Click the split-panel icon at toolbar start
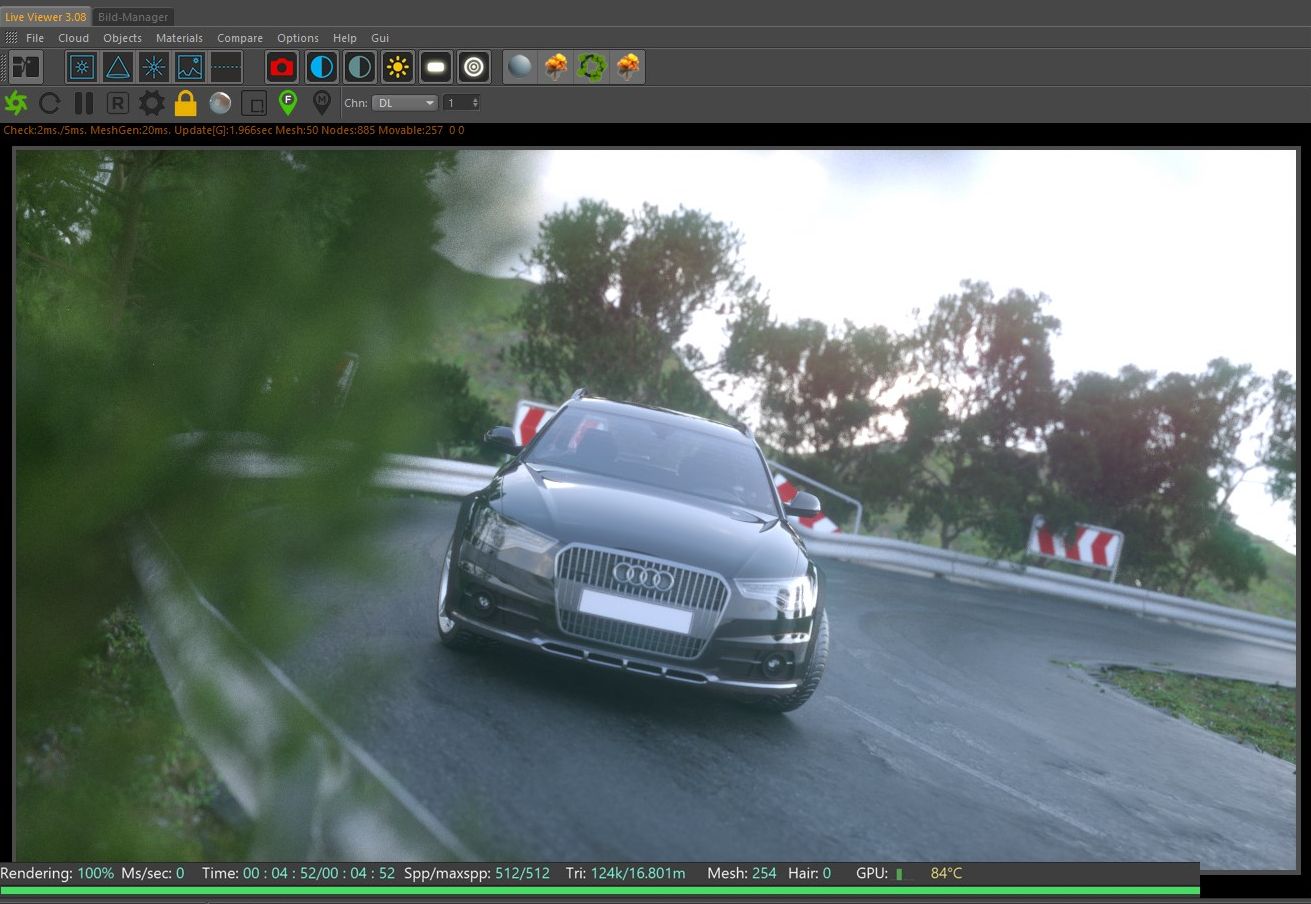The height and width of the screenshot is (904, 1311). click(x=25, y=67)
